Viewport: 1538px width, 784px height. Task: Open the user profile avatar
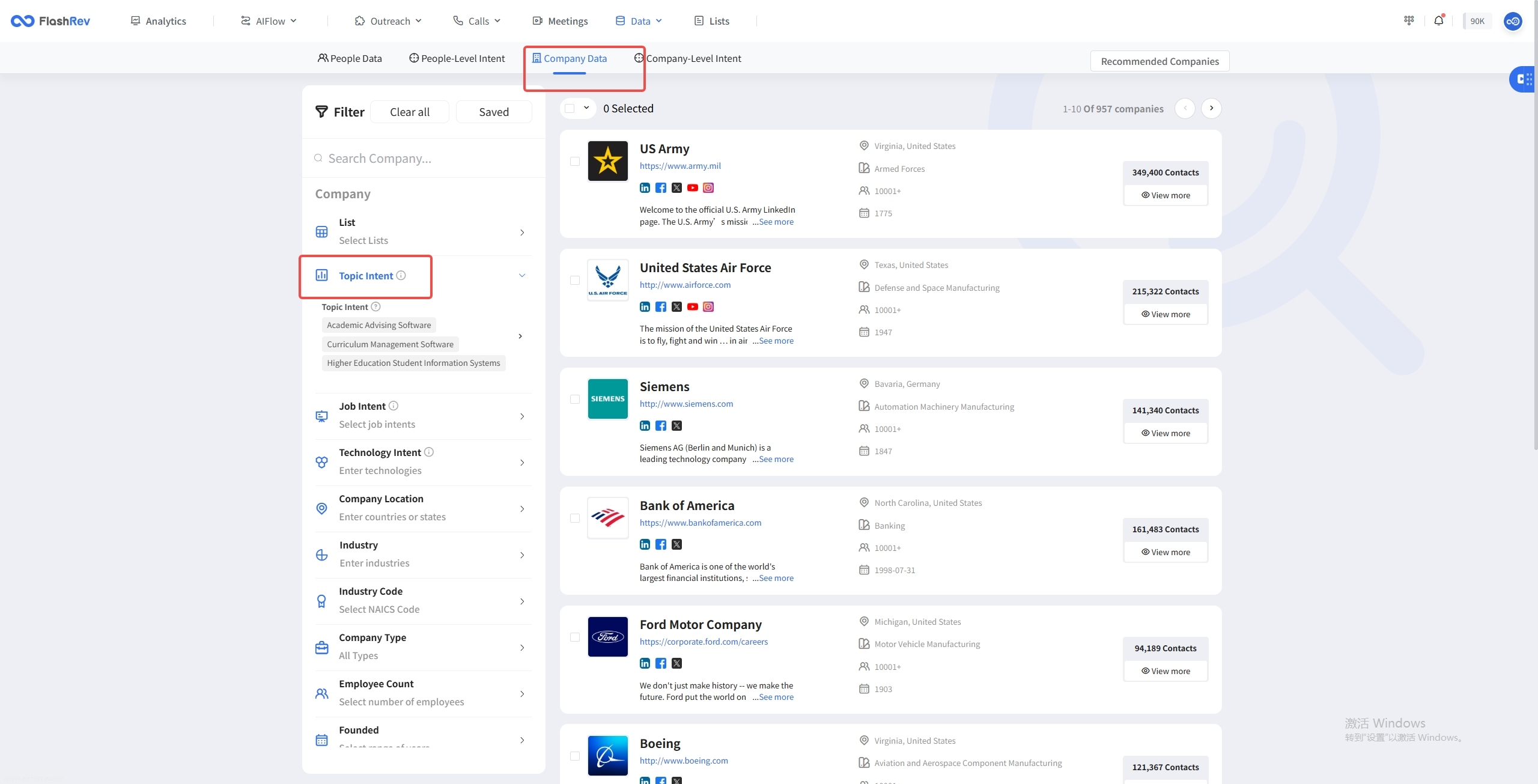(x=1513, y=21)
